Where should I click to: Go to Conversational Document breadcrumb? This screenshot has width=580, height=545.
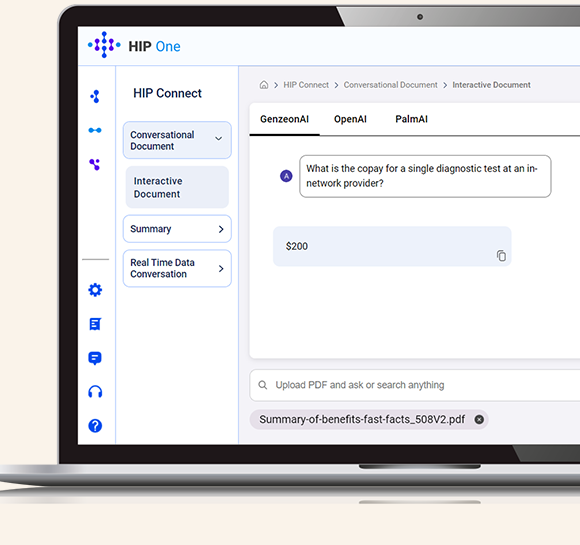[x=390, y=85]
